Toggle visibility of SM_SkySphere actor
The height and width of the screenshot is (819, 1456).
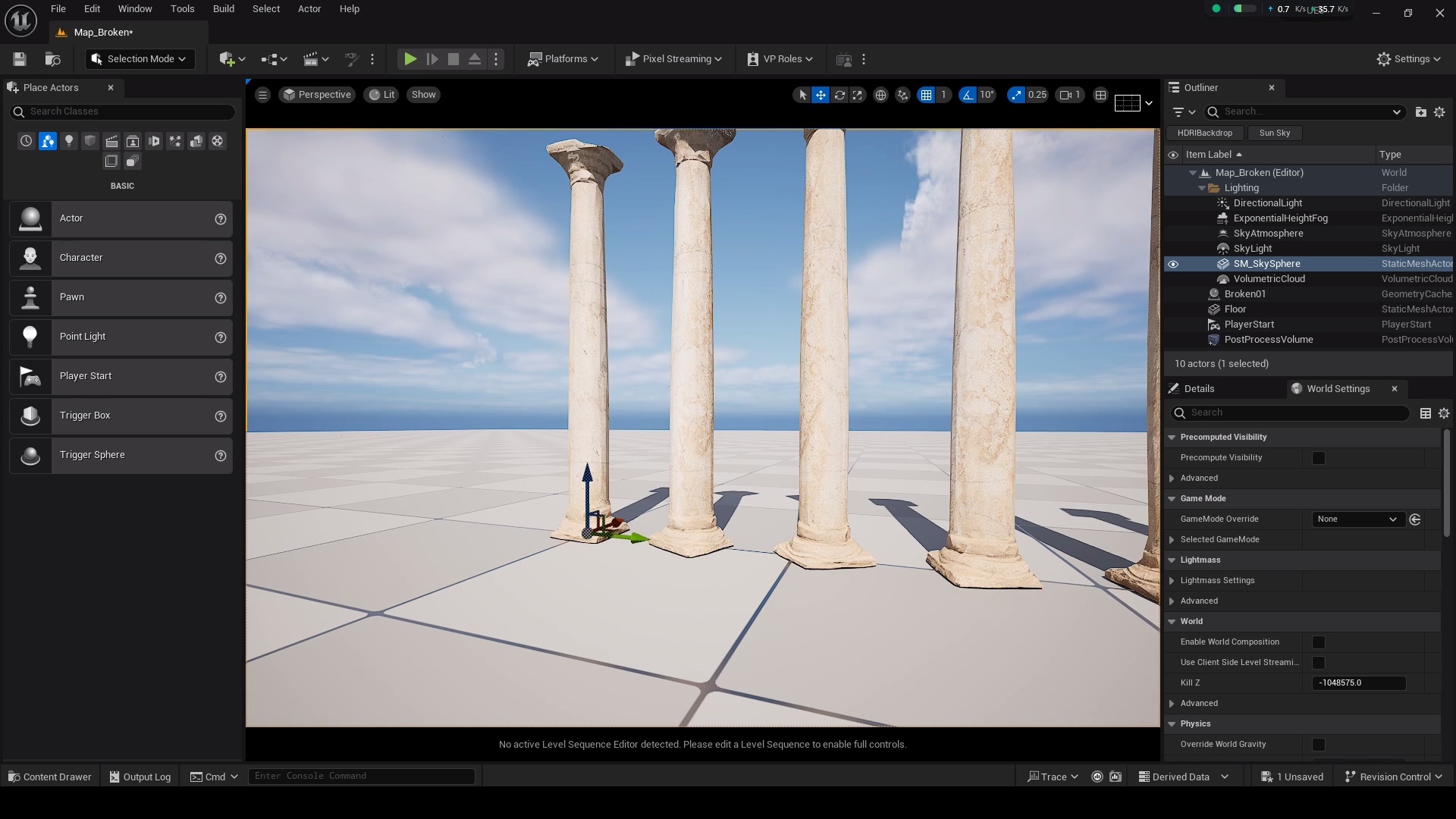[x=1174, y=264]
